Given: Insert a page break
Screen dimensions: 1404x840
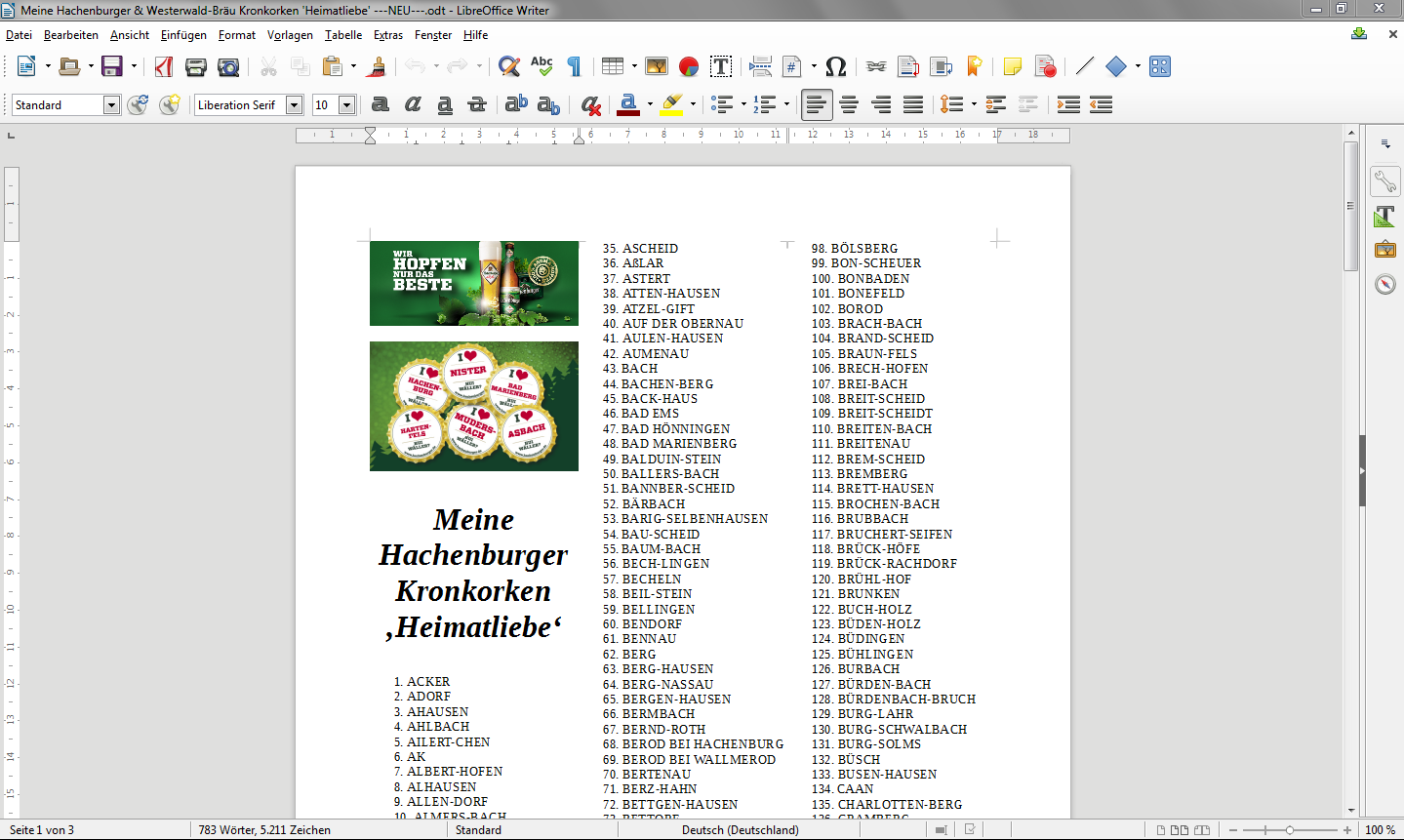Looking at the screenshot, I should click(x=761, y=66).
